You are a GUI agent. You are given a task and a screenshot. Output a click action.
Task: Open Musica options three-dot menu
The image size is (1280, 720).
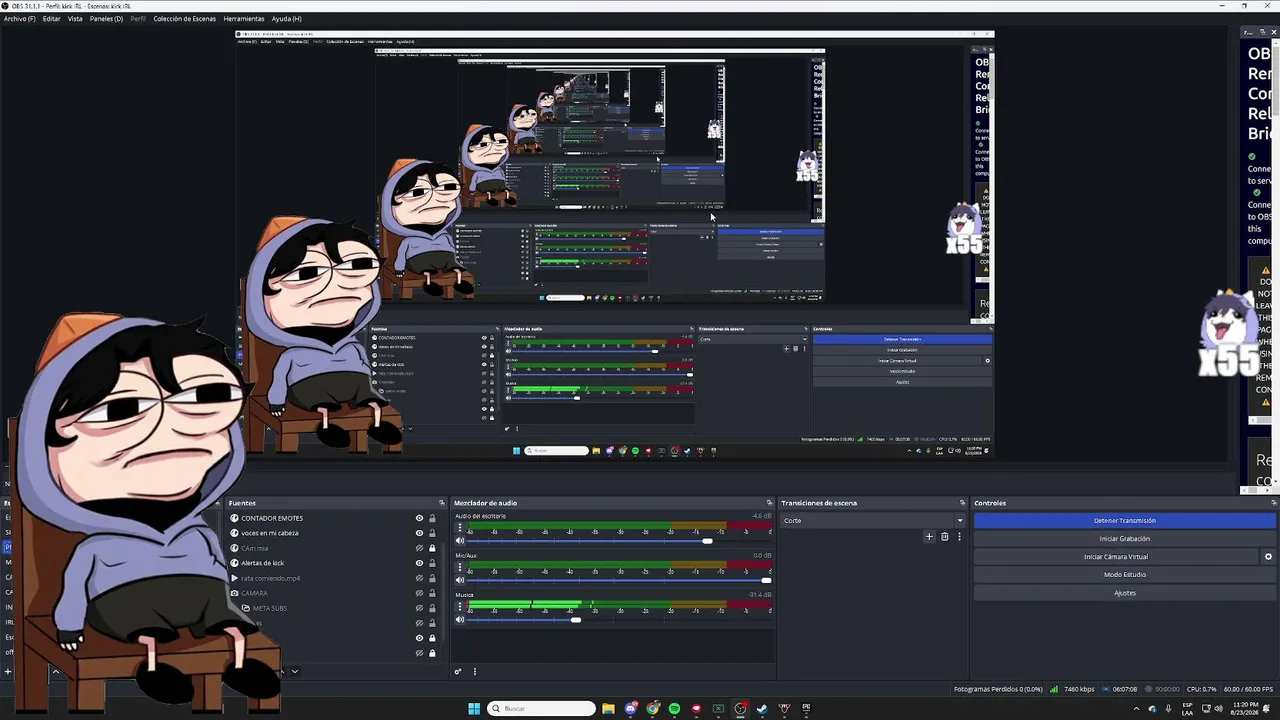460,607
